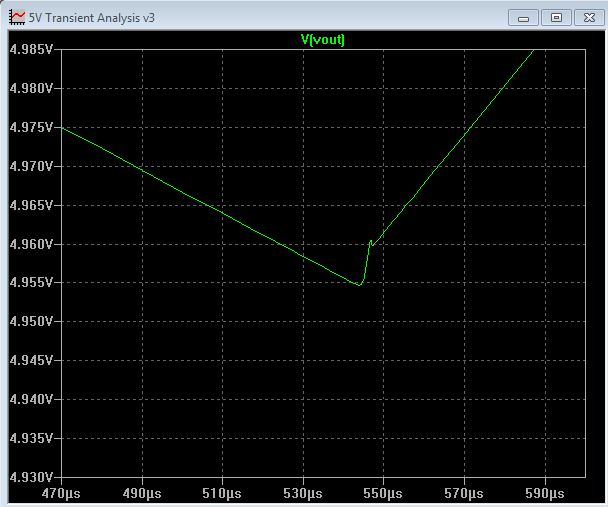Click the 5V Transient Analysis v3 title text
The height and width of the screenshot is (507, 608).
92,18
